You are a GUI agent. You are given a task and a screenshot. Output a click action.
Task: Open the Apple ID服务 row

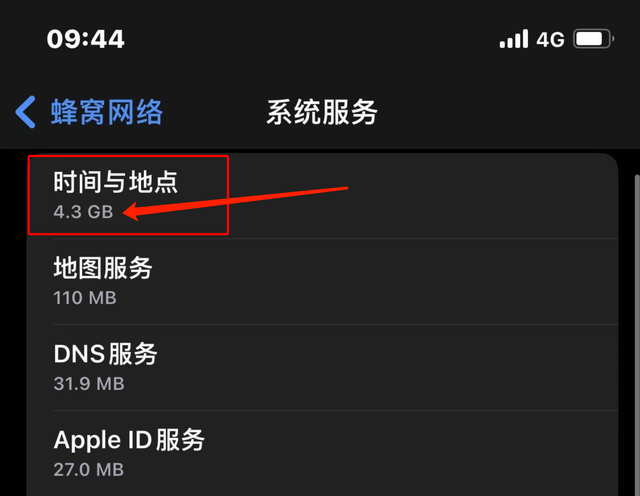point(322,453)
